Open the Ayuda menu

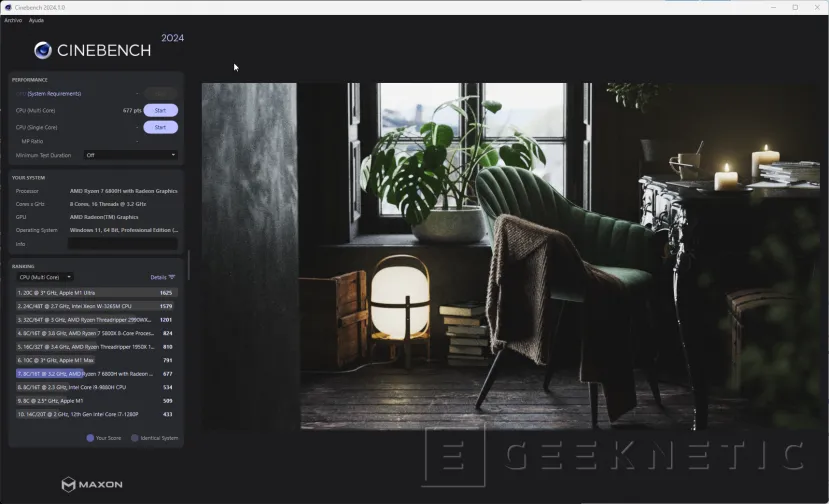(x=36, y=20)
